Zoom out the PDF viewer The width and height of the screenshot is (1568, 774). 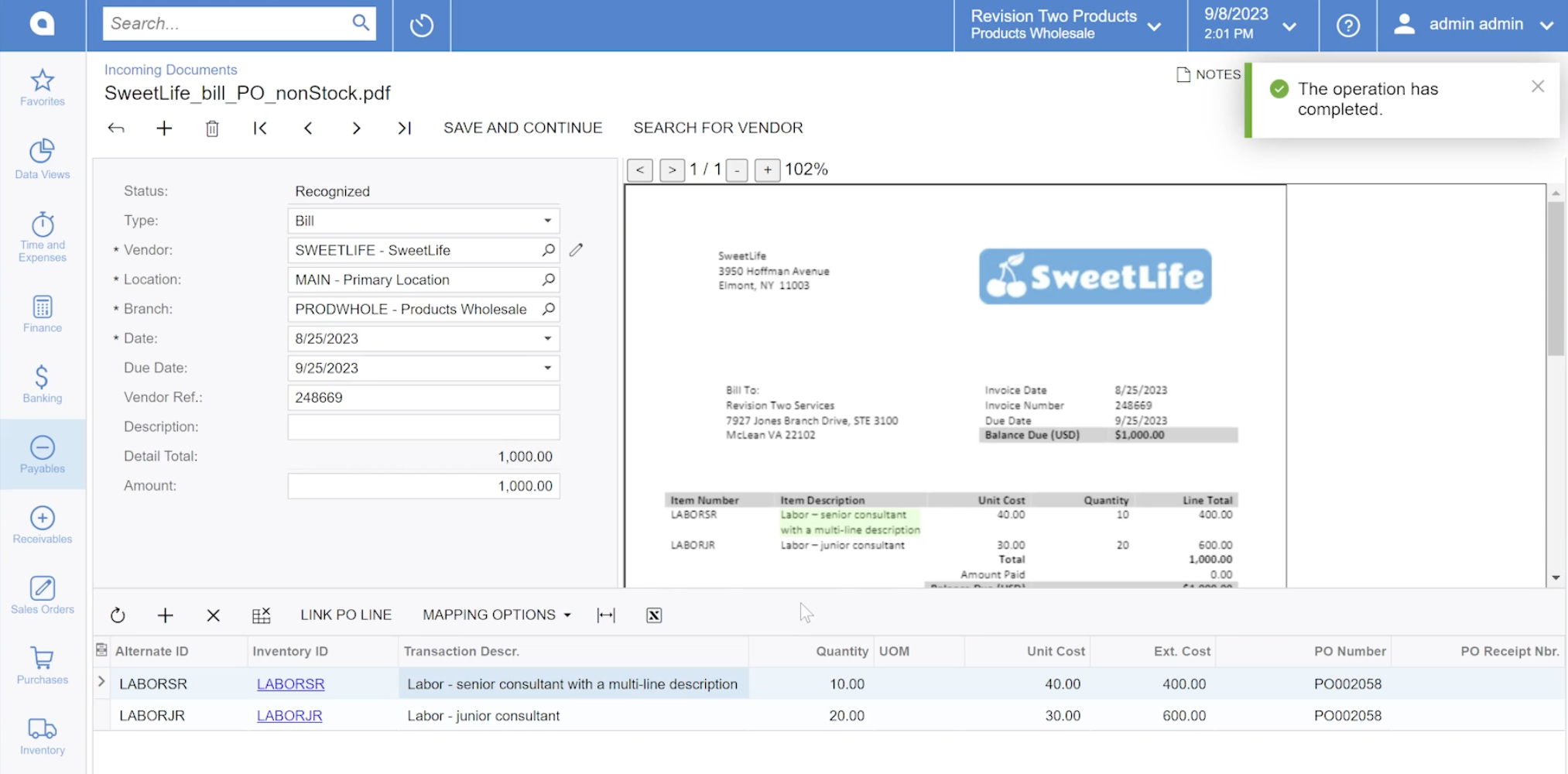click(738, 170)
